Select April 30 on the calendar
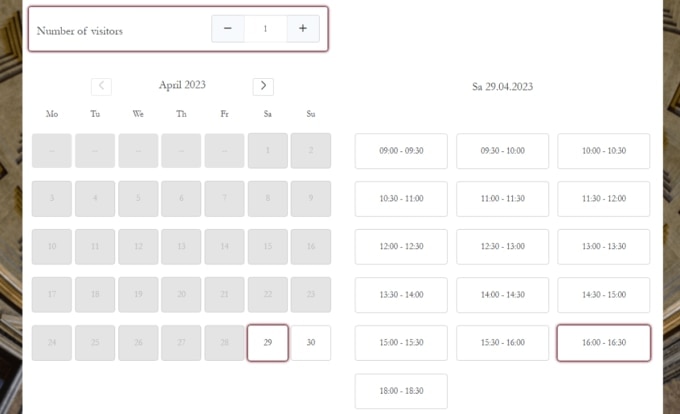The height and width of the screenshot is (414, 680). coord(311,342)
